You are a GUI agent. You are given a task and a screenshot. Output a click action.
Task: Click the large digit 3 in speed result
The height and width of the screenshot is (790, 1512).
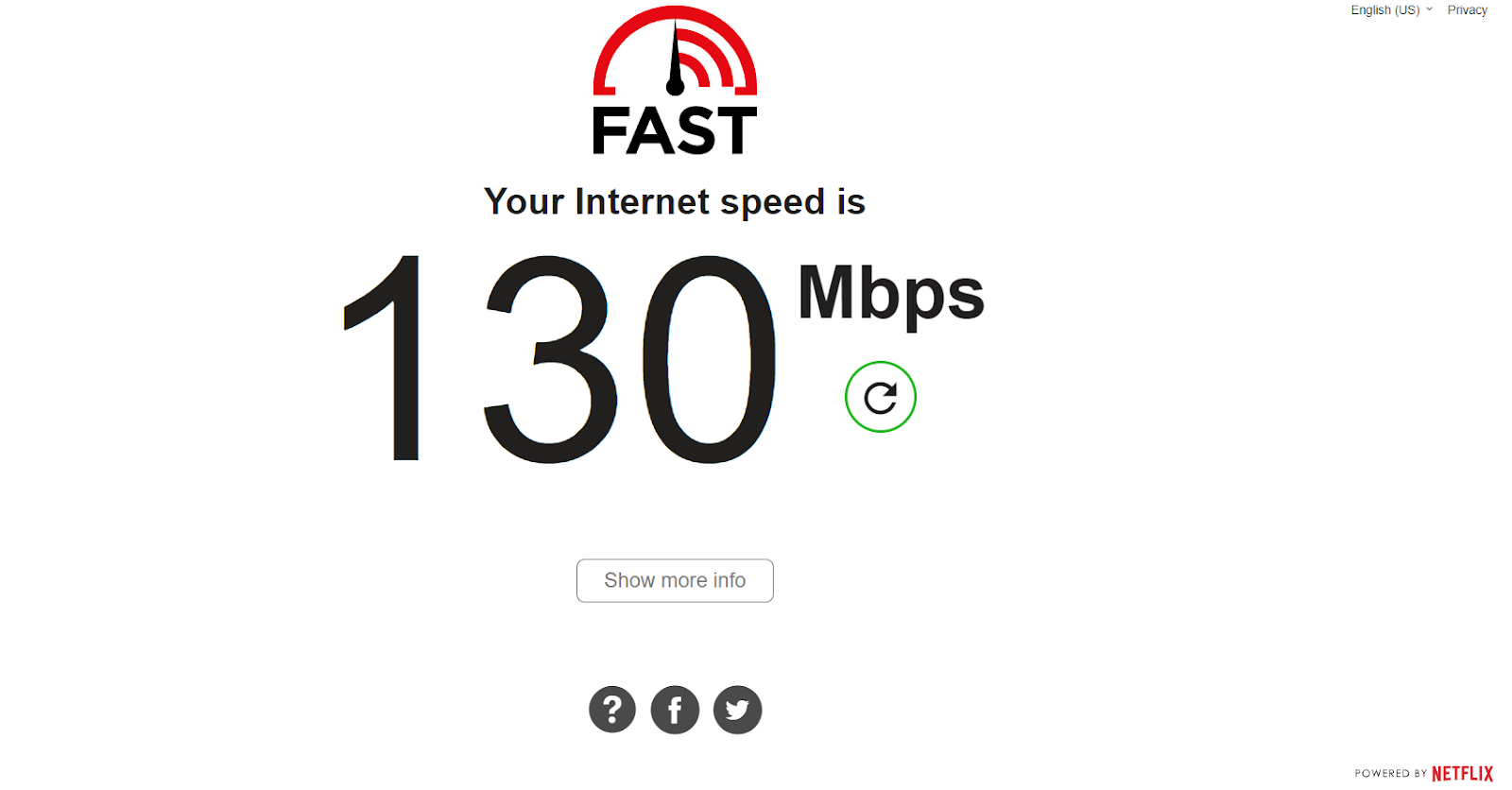tap(551, 359)
